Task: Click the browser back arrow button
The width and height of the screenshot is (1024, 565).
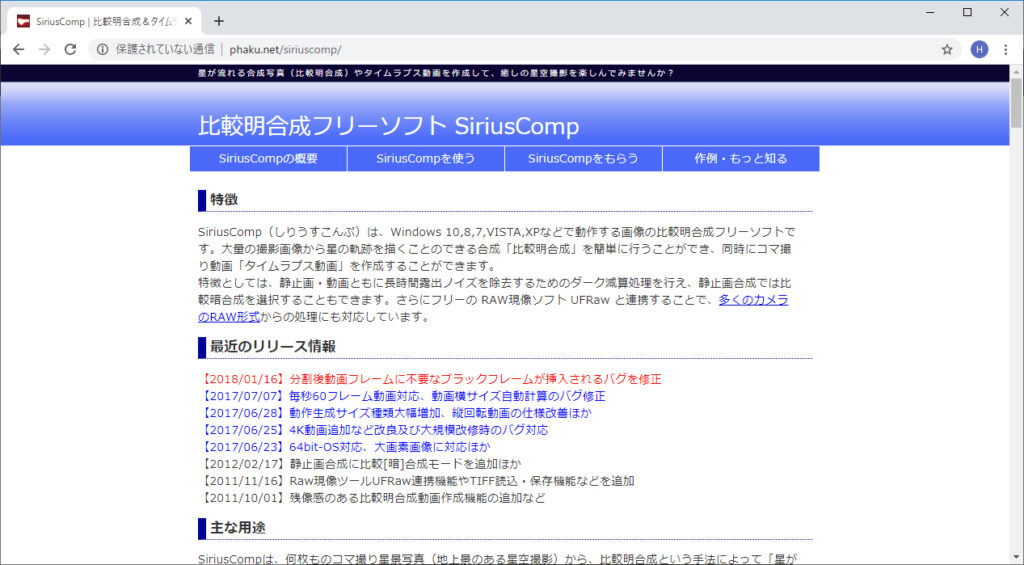Action: point(18,49)
